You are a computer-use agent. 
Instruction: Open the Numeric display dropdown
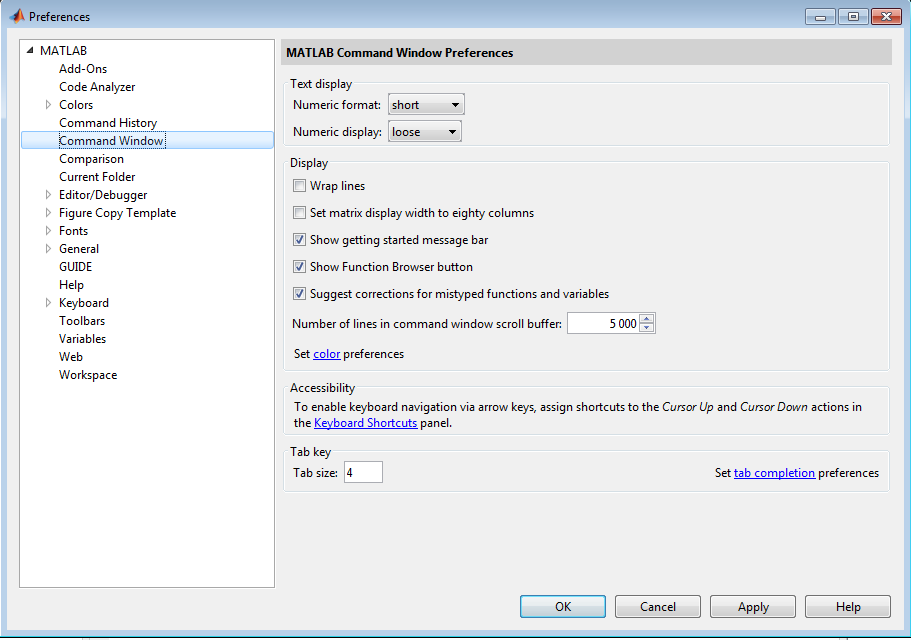[425, 132]
